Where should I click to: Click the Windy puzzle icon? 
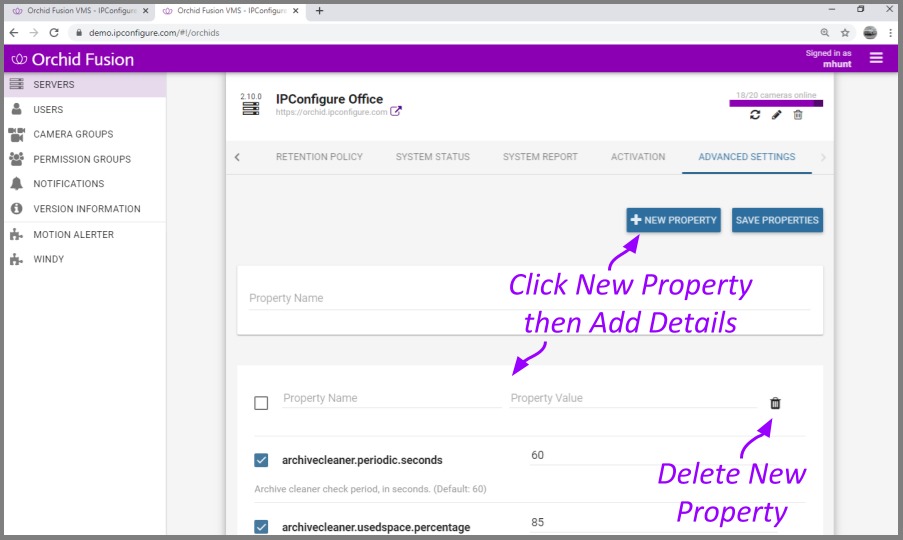[x=17, y=259]
